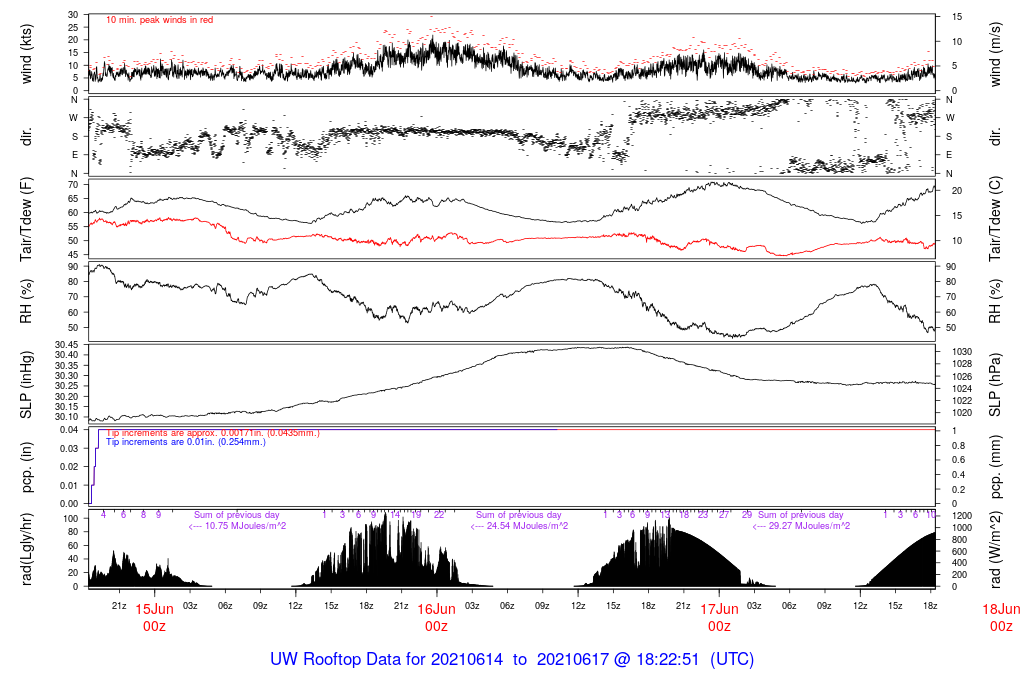Image resolution: width=1024 pixels, height=700 pixels.
Task: Click the 'rad (W/m^2)' axis label
Action: point(995,549)
